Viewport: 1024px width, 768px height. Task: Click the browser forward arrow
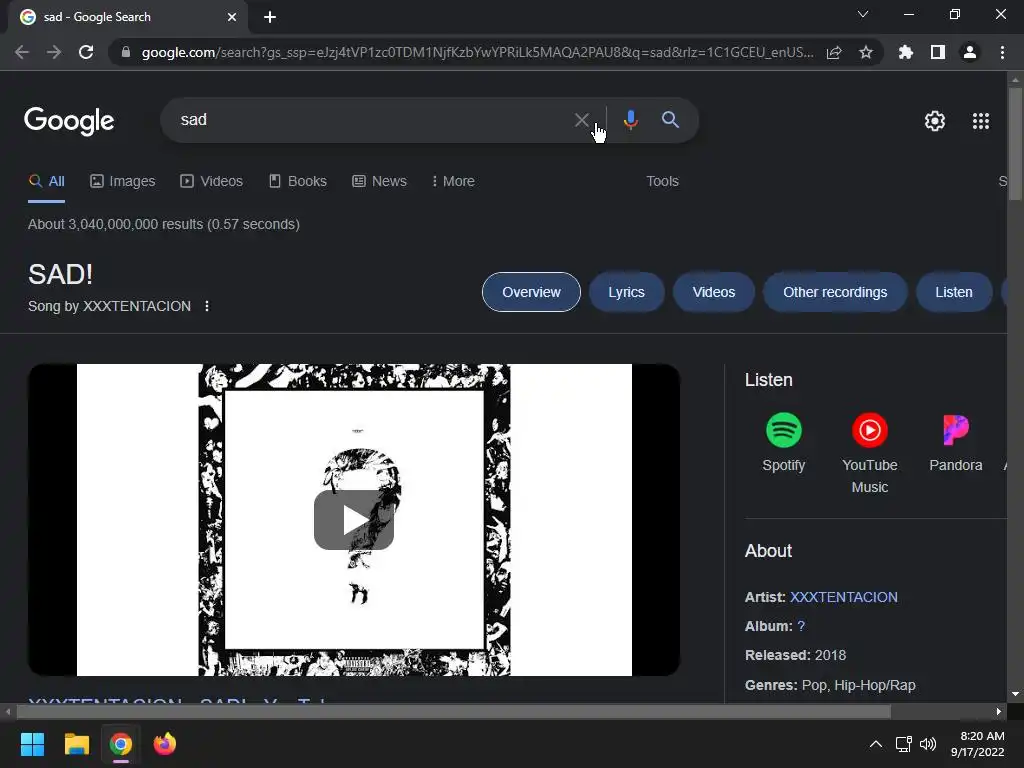pyautogui.click(x=54, y=52)
